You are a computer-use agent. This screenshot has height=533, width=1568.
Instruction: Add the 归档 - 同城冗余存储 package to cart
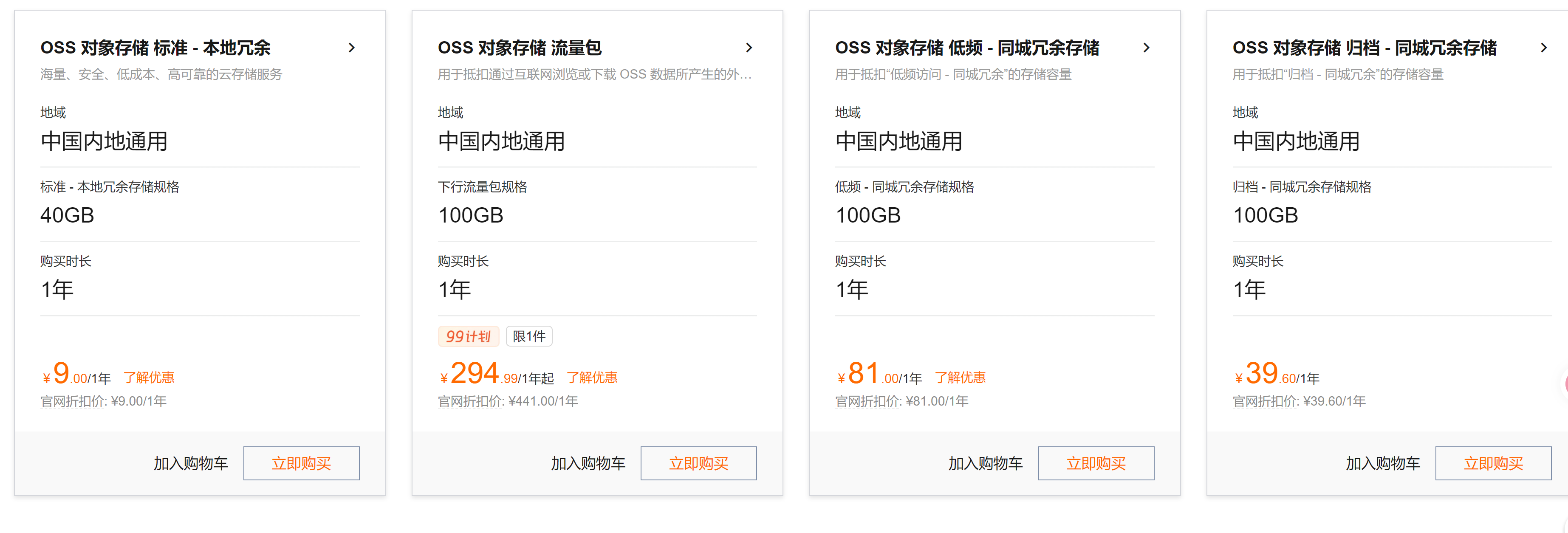[1382, 464]
